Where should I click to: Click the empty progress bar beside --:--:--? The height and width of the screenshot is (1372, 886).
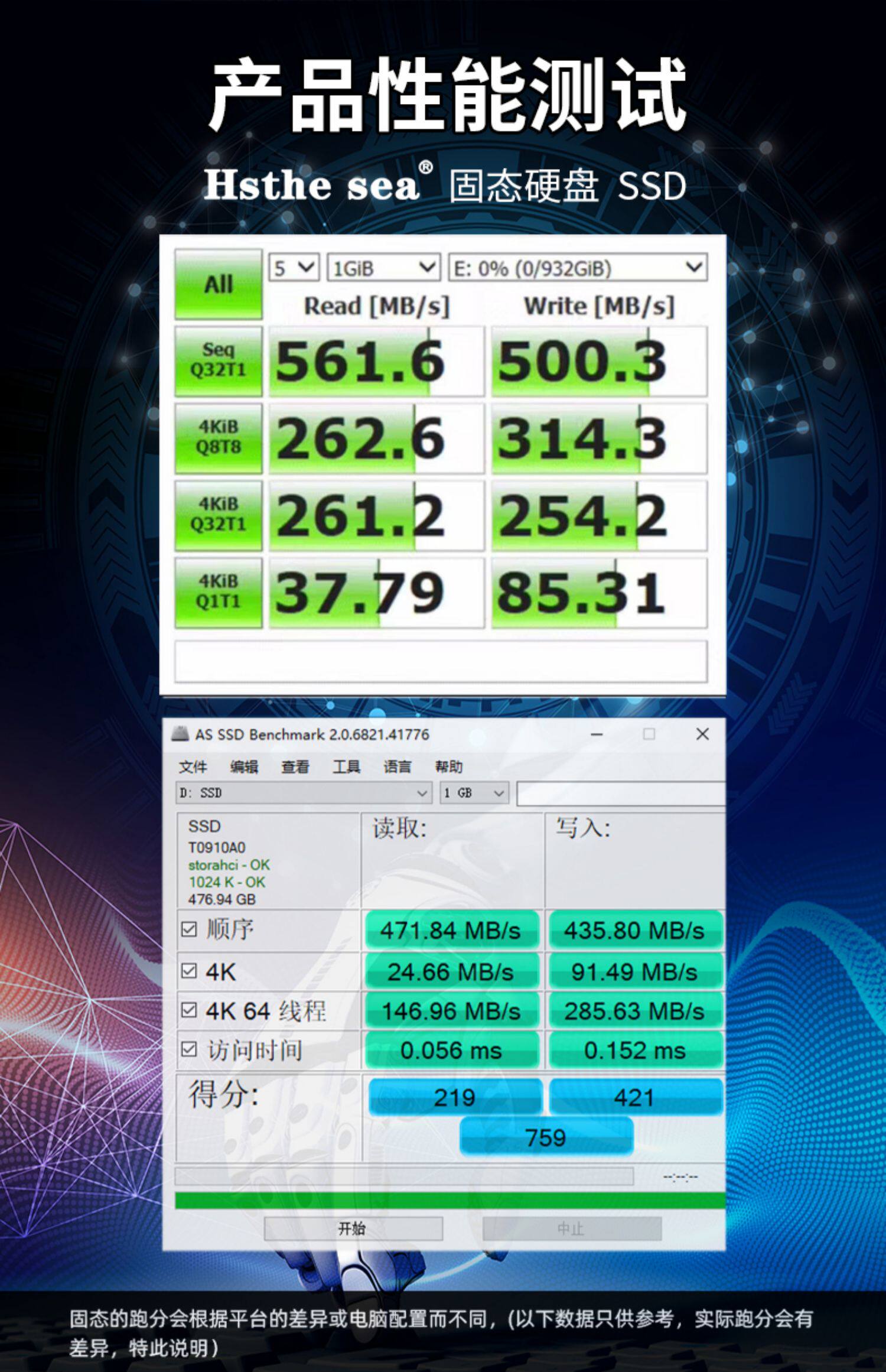(404, 1176)
